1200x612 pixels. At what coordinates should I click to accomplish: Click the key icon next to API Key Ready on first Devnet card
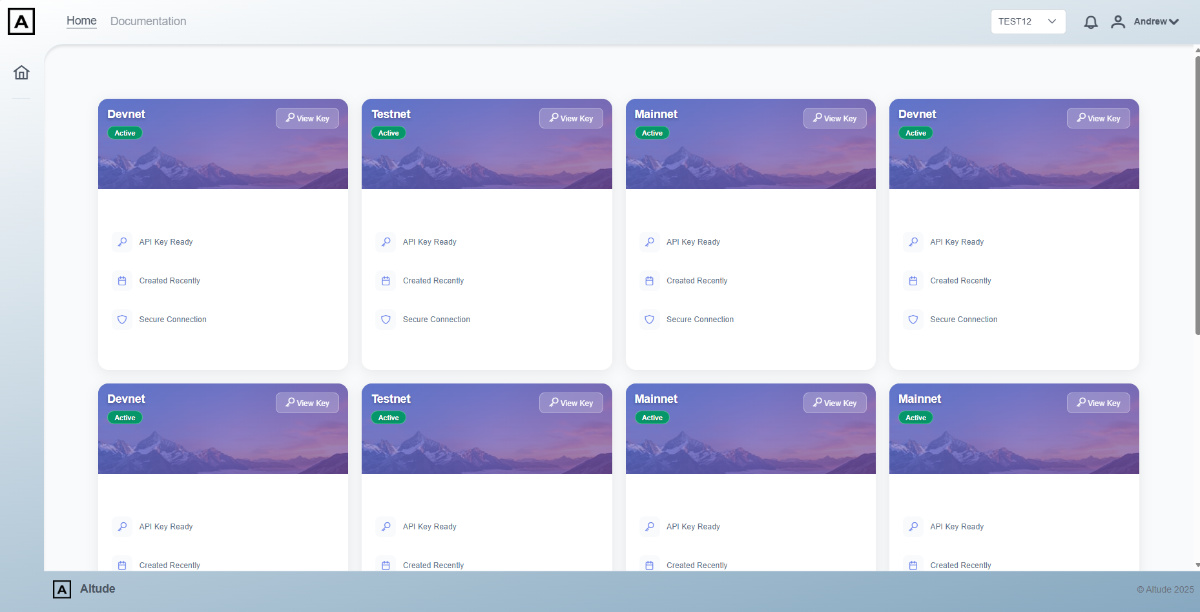[x=122, y=241]
